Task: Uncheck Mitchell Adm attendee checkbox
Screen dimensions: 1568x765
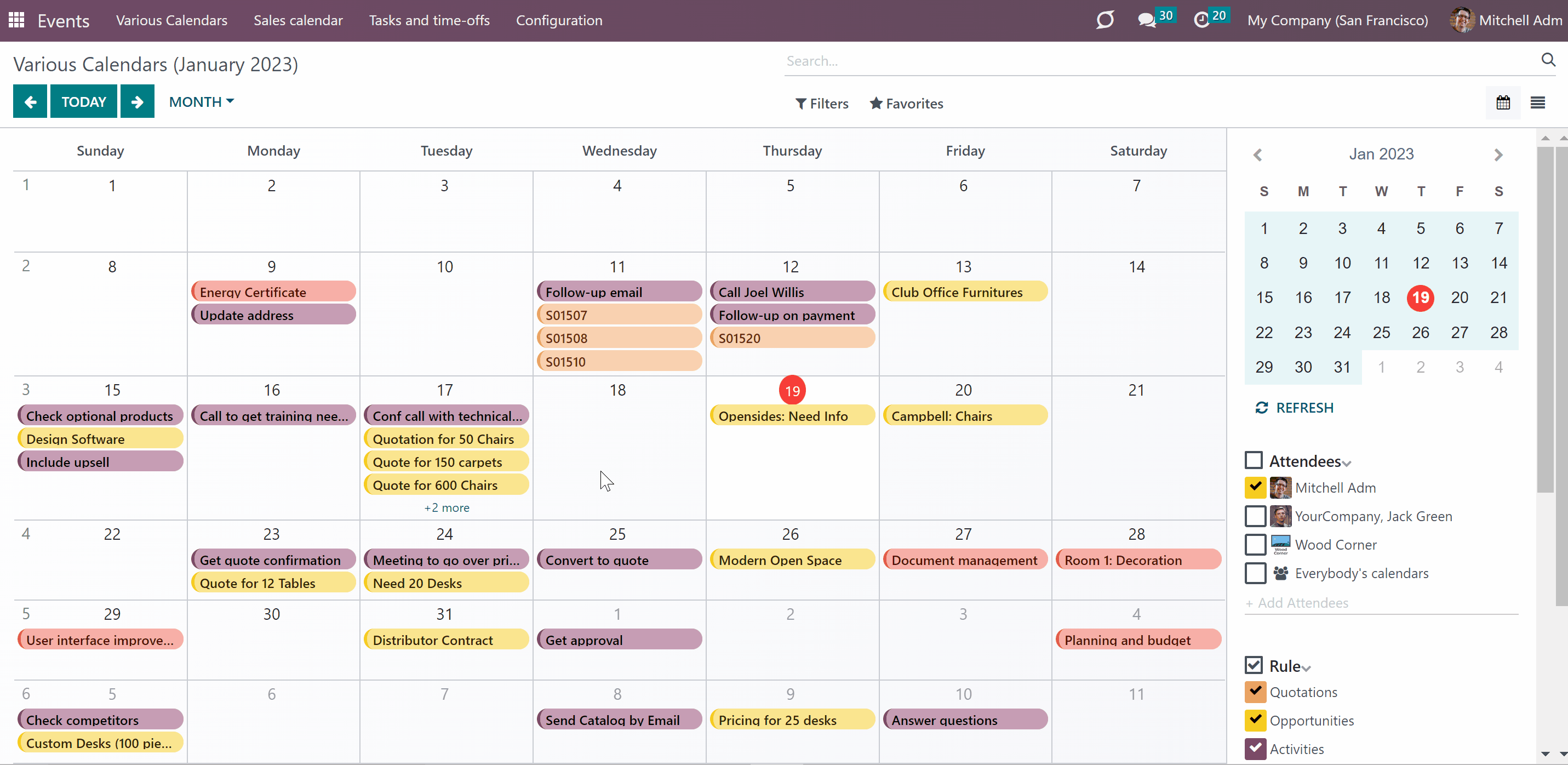Action: [1255, 487]
